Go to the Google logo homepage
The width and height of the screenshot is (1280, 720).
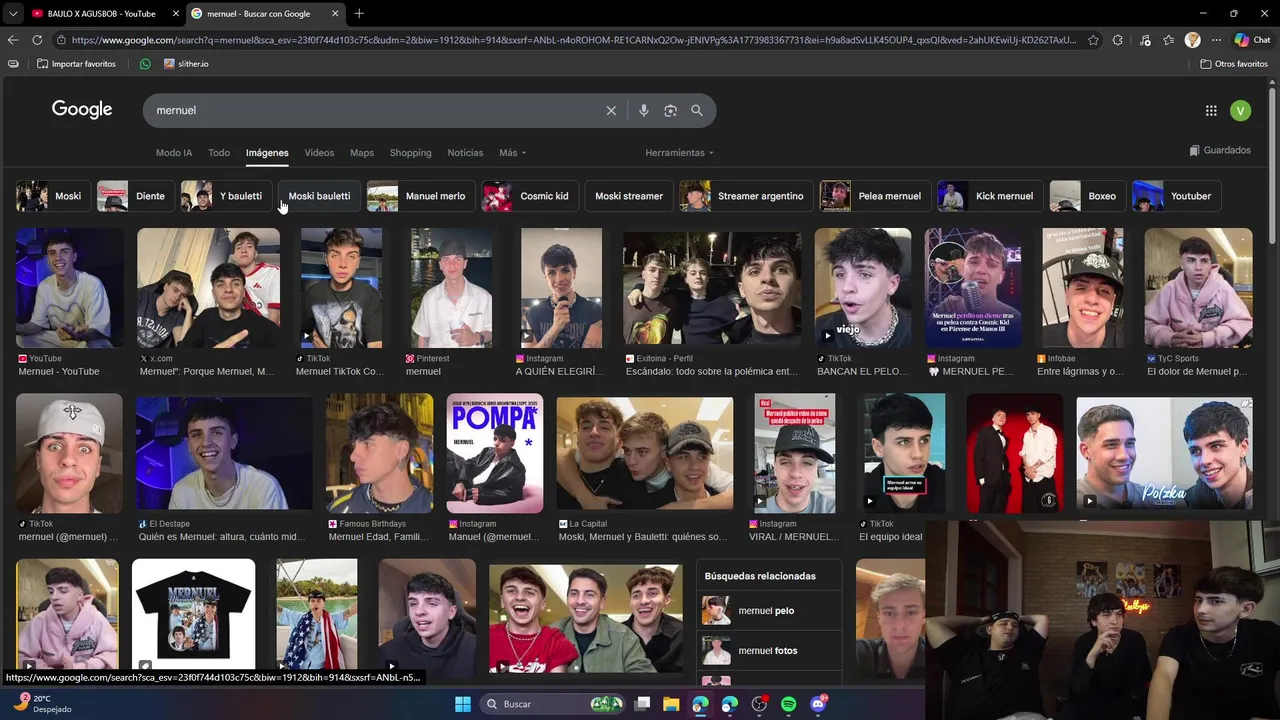tap(82, 110)
